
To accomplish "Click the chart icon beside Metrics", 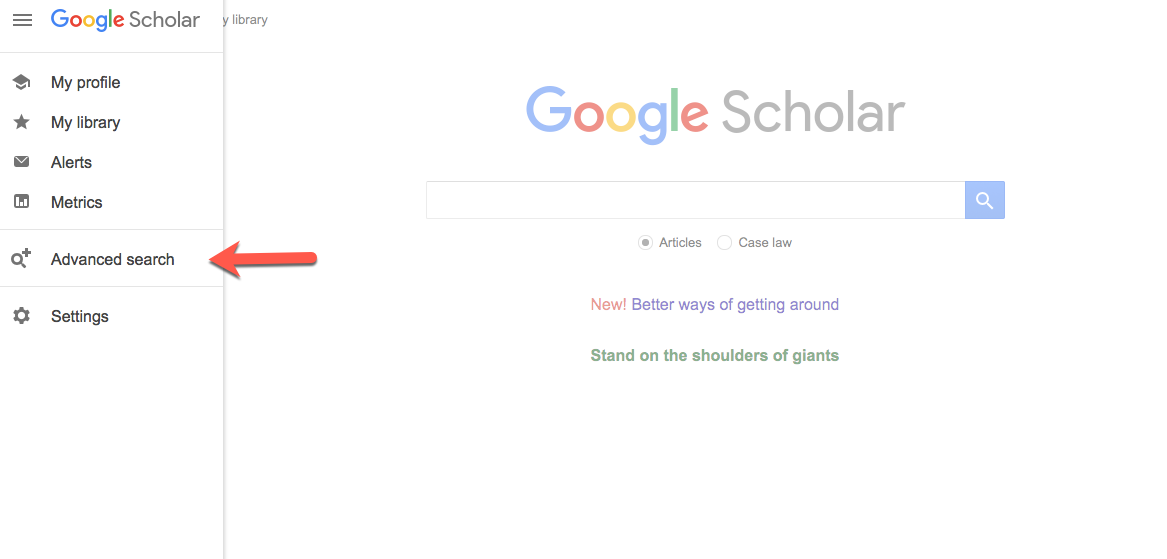I will point(22,202).
